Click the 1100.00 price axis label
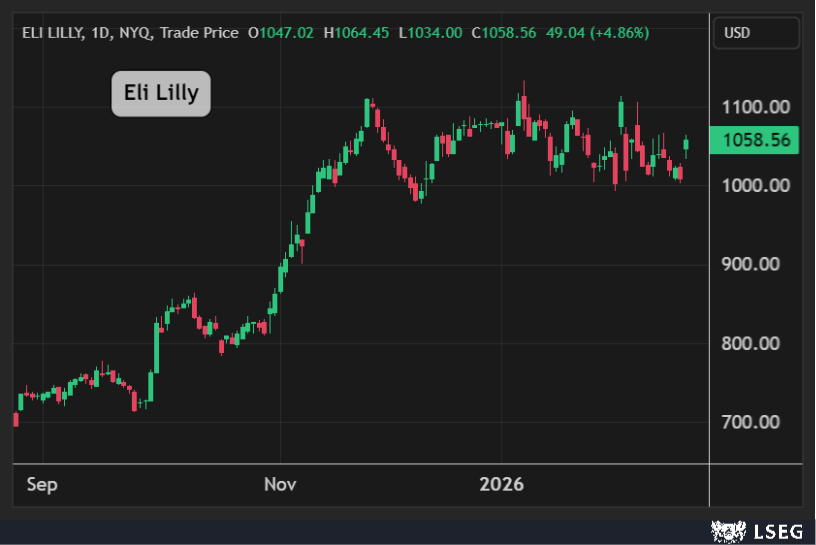The height and width of the screenshot is (545, 816). coord(755,107)
